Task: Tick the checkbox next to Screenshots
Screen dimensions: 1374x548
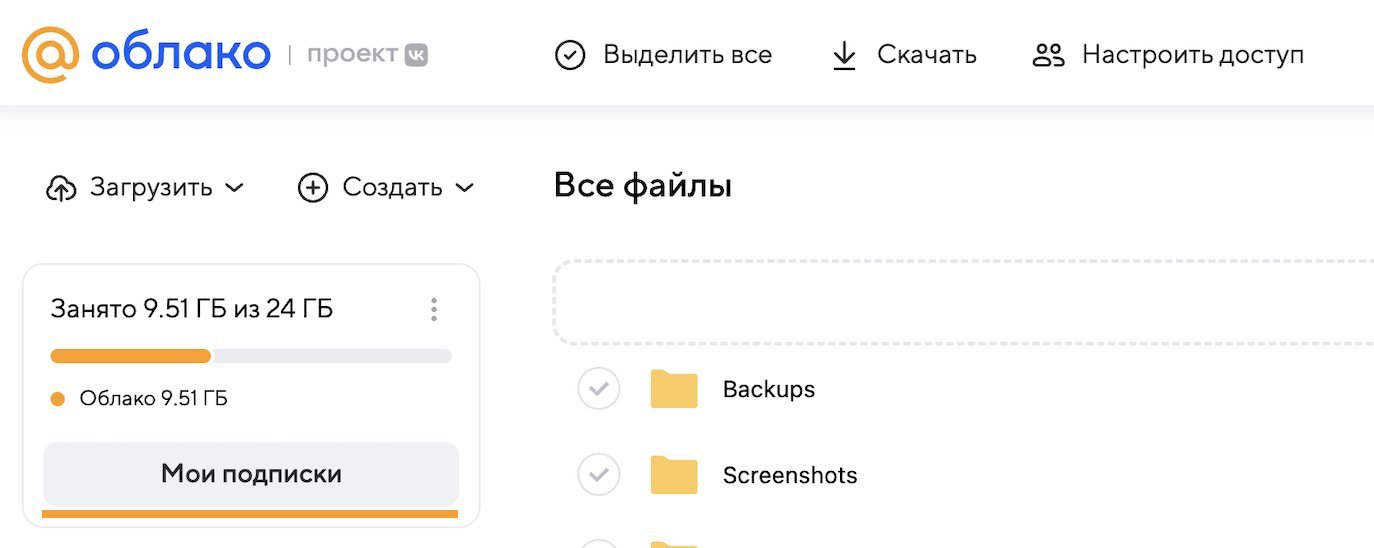Action: pos(599,475)
